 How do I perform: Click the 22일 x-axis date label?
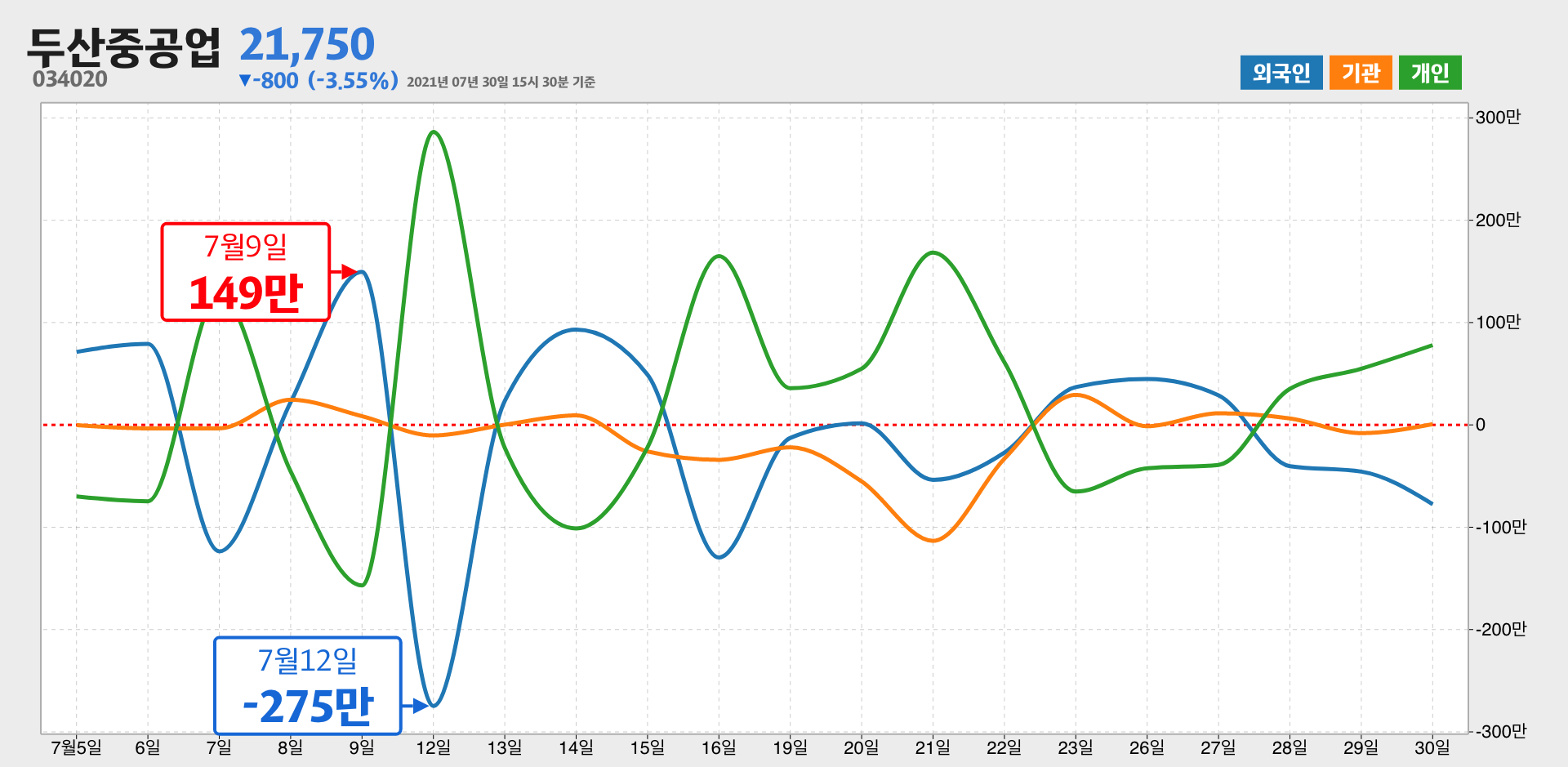coord(1004,747)
